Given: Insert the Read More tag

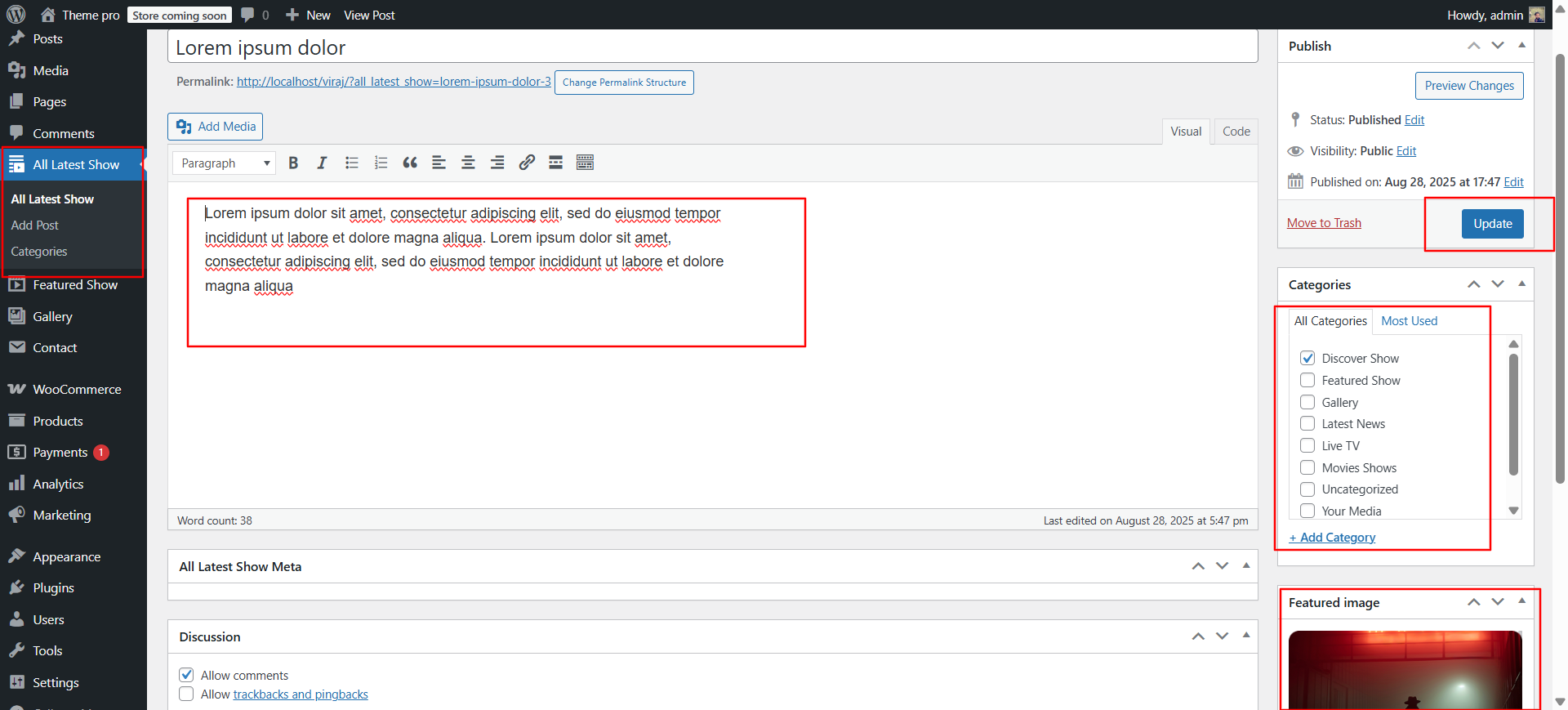Looking at the screenshot, I should pyautogui.click(x=555, y=163).
